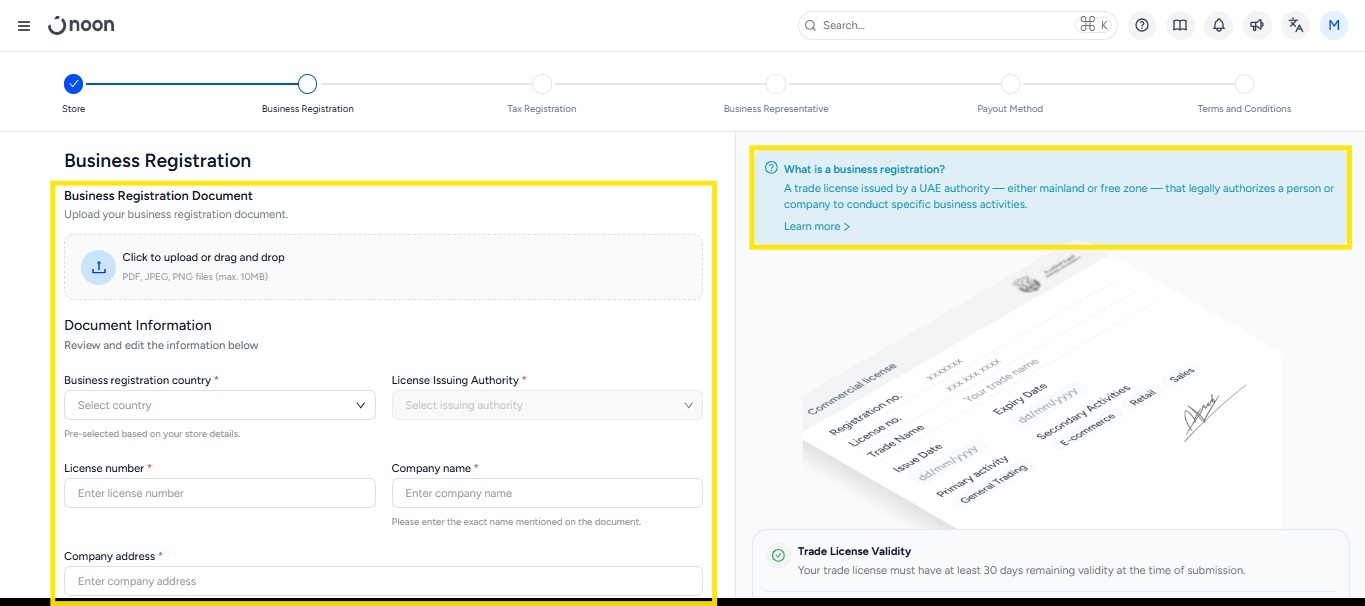
Task: Select the Business Representative step
Action: (x=776, y=84)
